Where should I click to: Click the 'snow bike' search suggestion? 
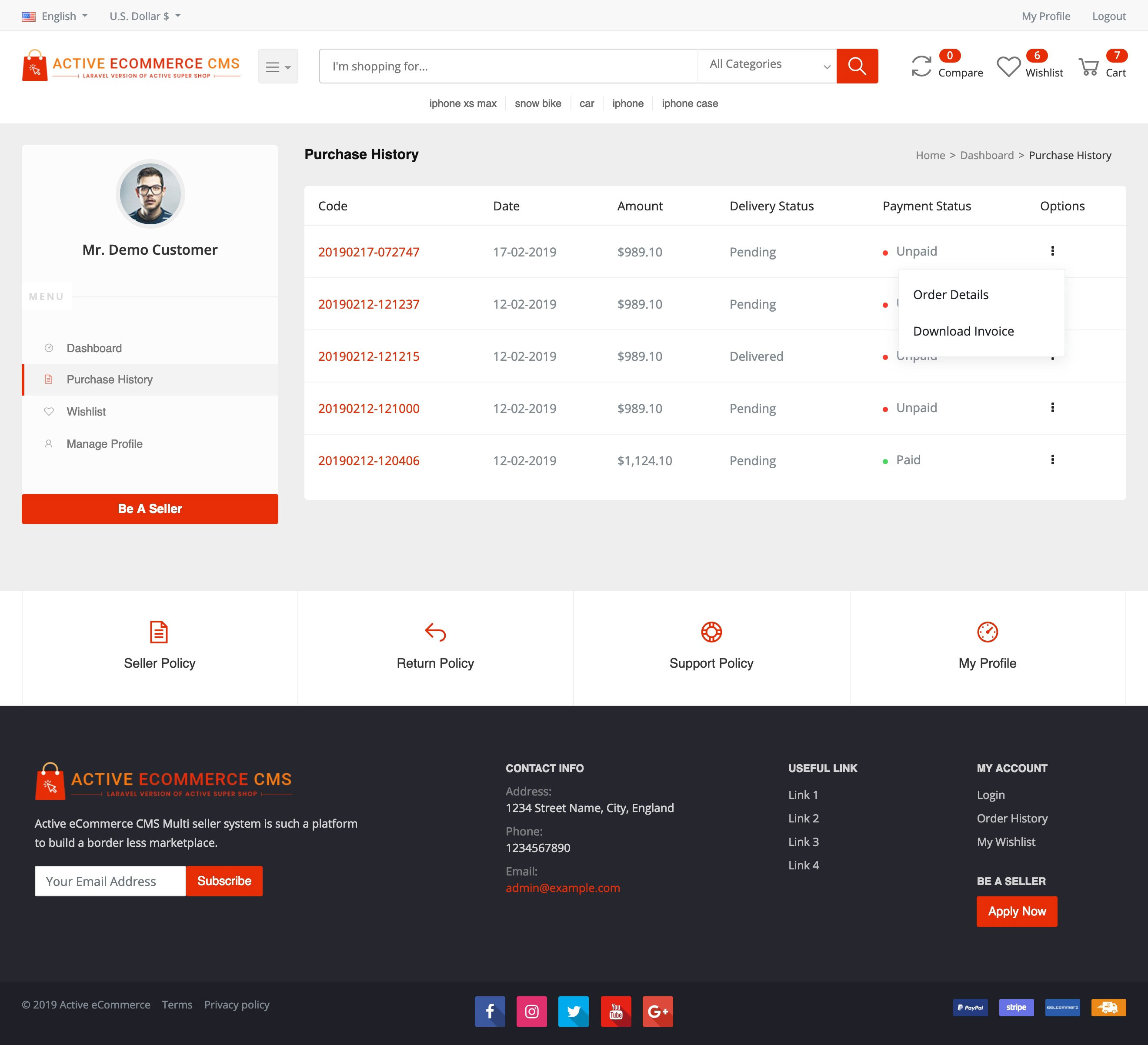pos(538,103)
